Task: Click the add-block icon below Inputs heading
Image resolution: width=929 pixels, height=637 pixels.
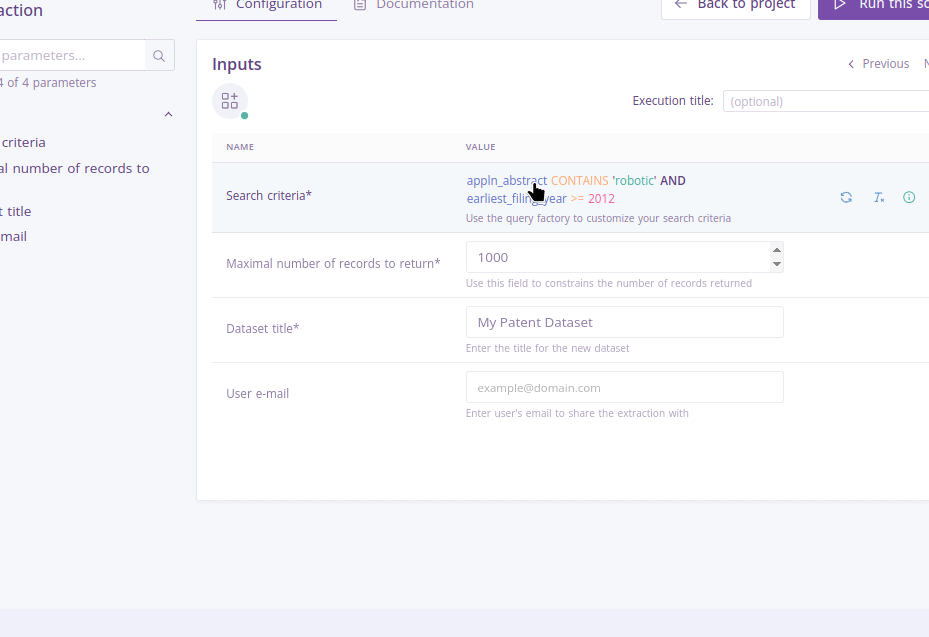Action: 229,101
